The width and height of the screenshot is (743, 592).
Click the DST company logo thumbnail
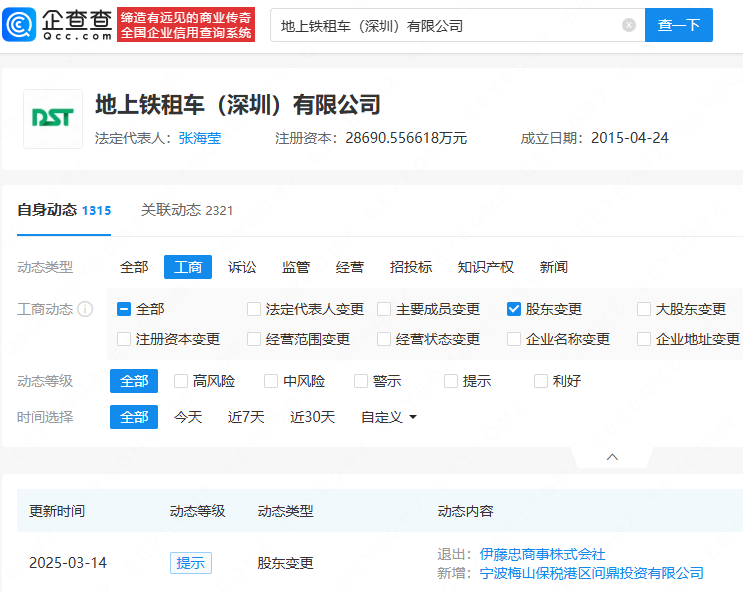tap(53, 119)
